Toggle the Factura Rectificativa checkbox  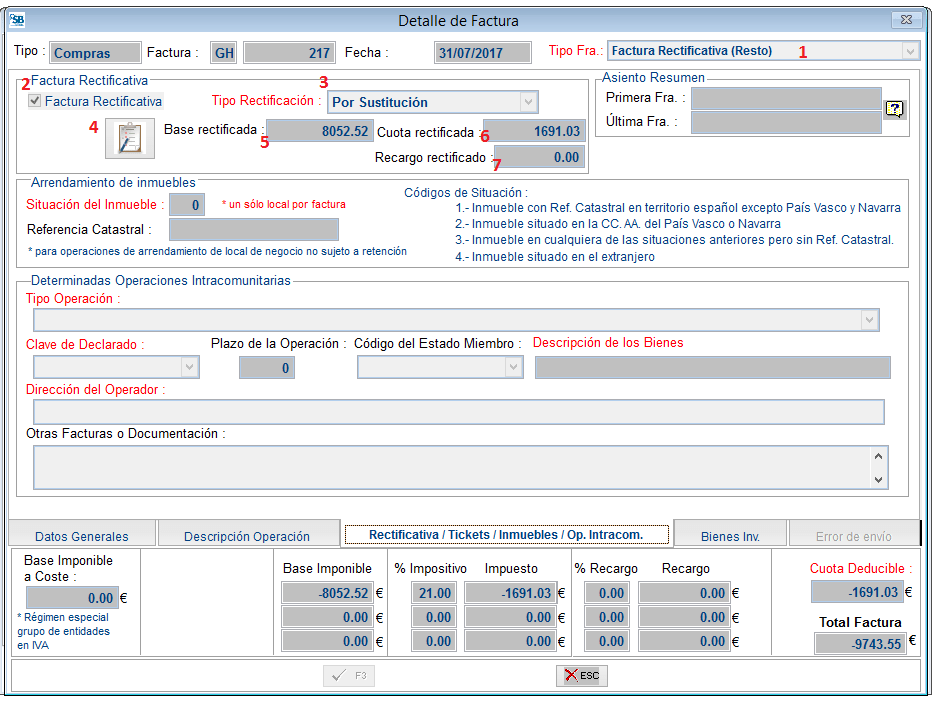[x=35, y=101]
